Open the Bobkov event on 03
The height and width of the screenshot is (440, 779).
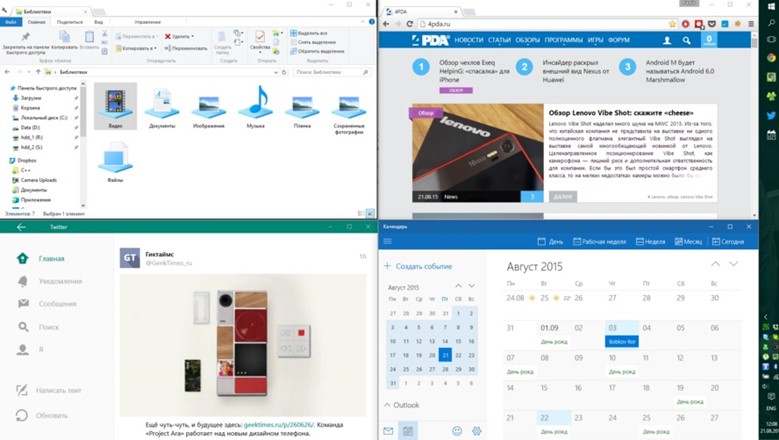622,342
